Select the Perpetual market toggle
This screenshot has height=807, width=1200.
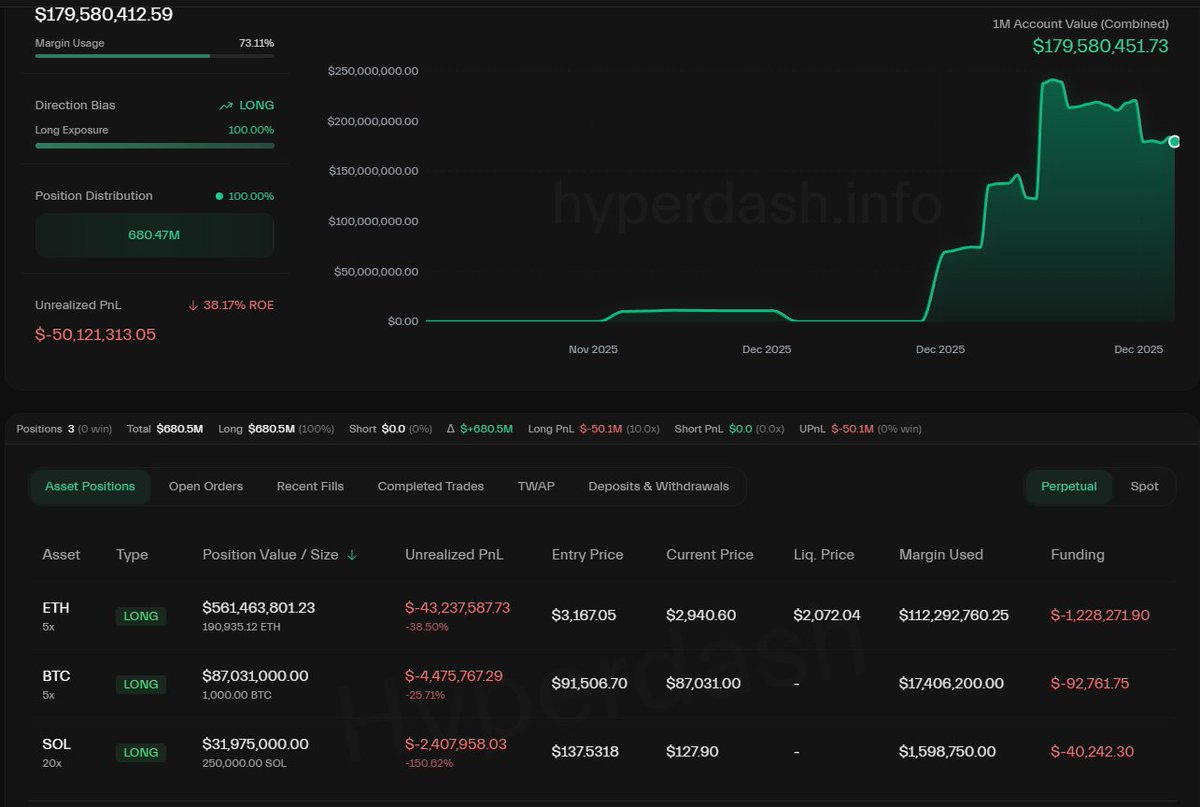(x=1069, y=486)
